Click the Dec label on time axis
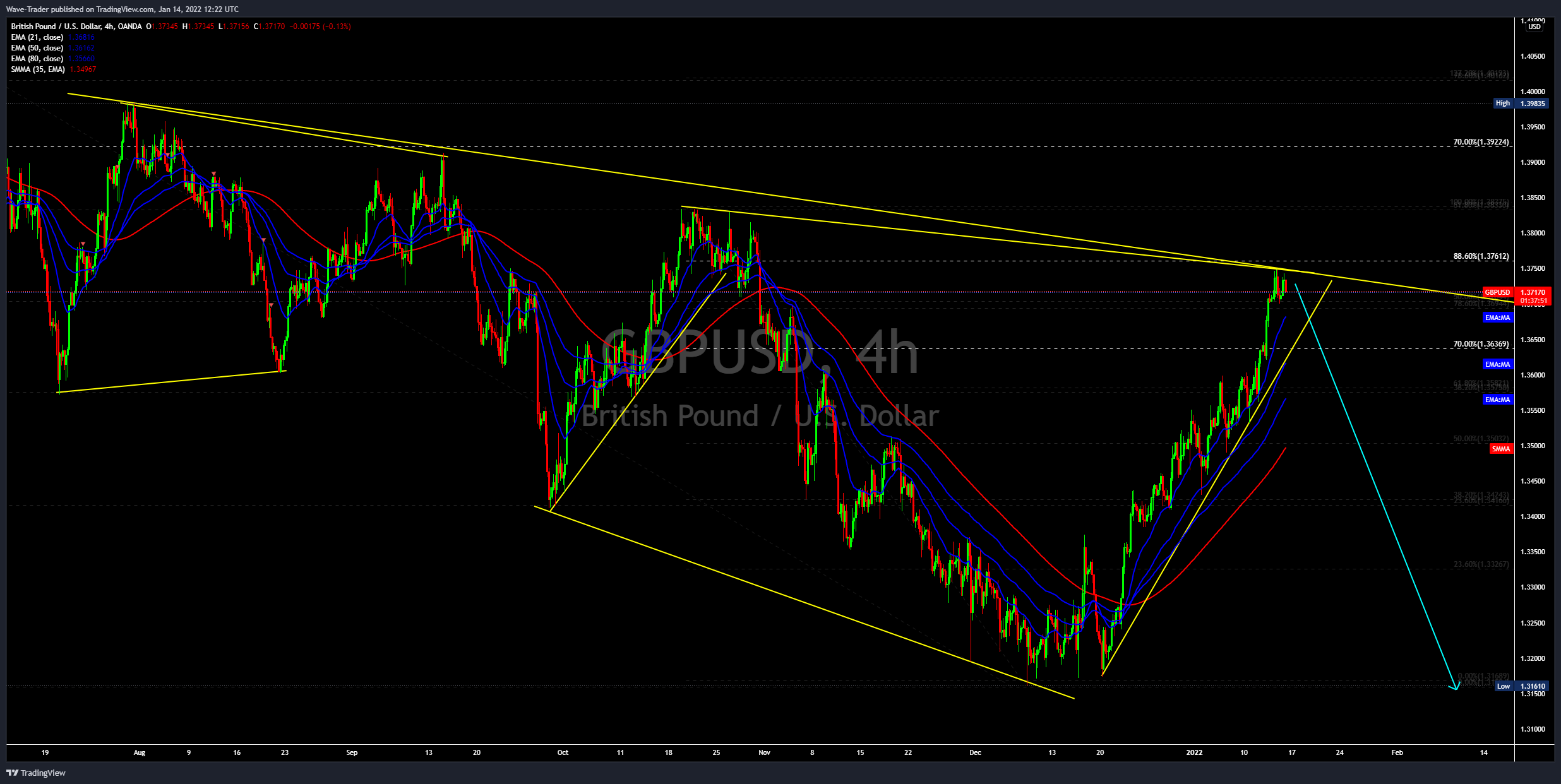This screenshot has width=1561, height=784. (x=975, y=752)
